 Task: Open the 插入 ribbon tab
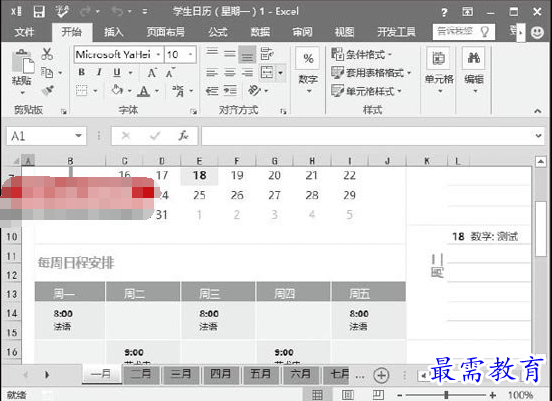tap(113, 32)
